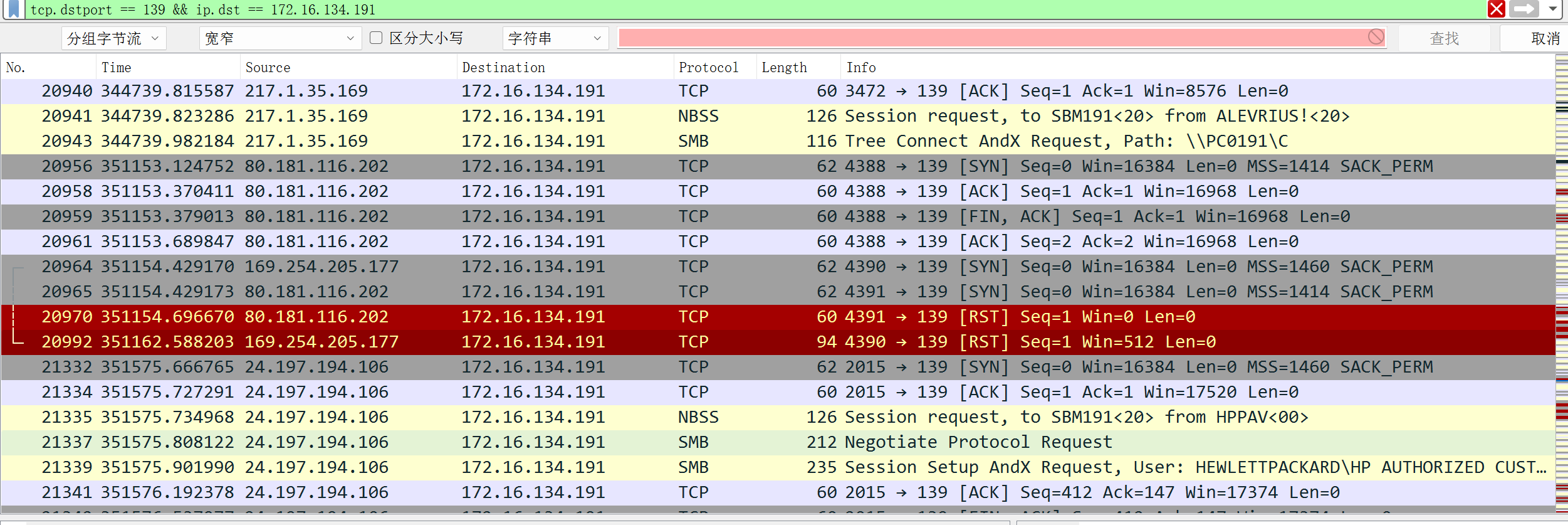Select packet 20965 SYN row

tap(778, 292)
